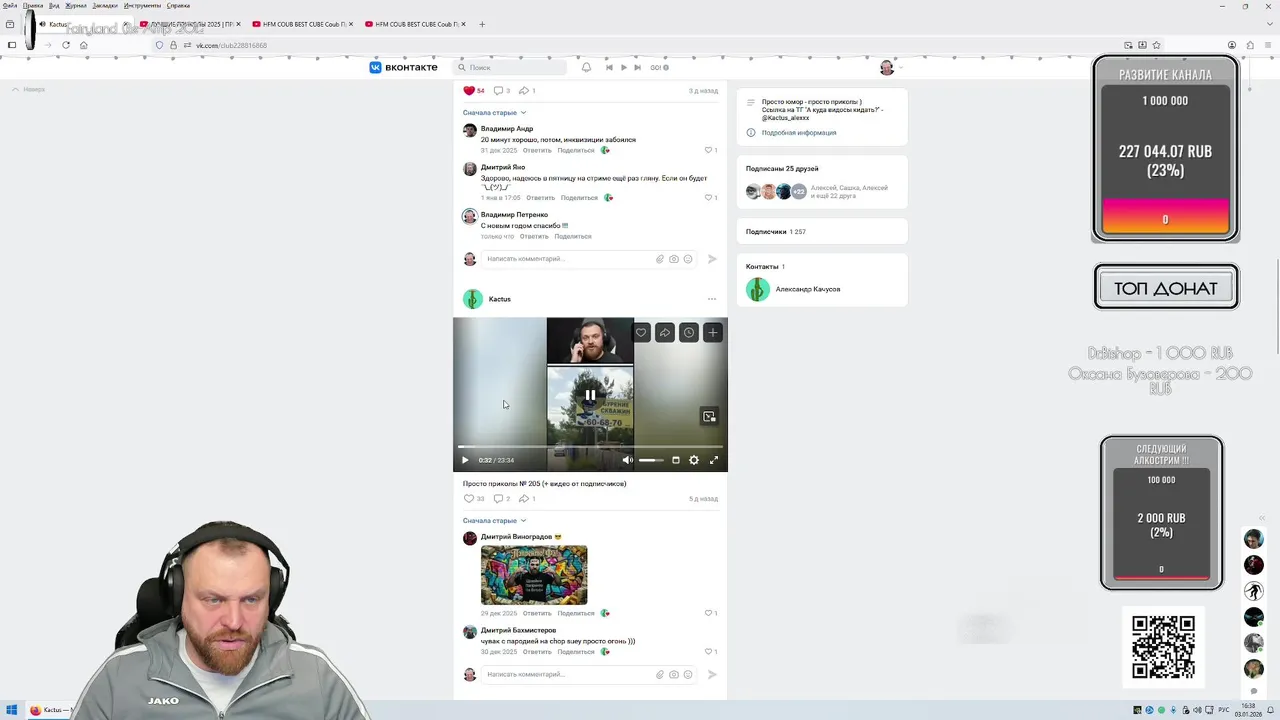
Task: Like Дмитрий Яно's comment
Action: pyautogui.click(x=710, y=198)
